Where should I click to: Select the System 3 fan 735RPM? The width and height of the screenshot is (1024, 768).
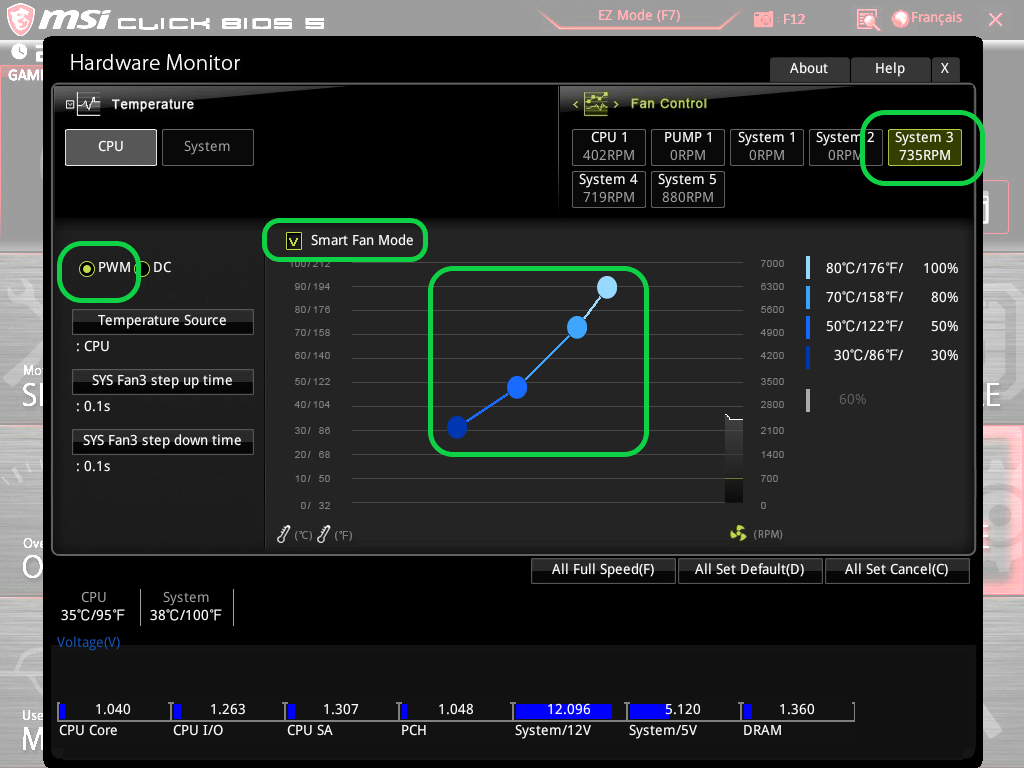tap(924, 147)
